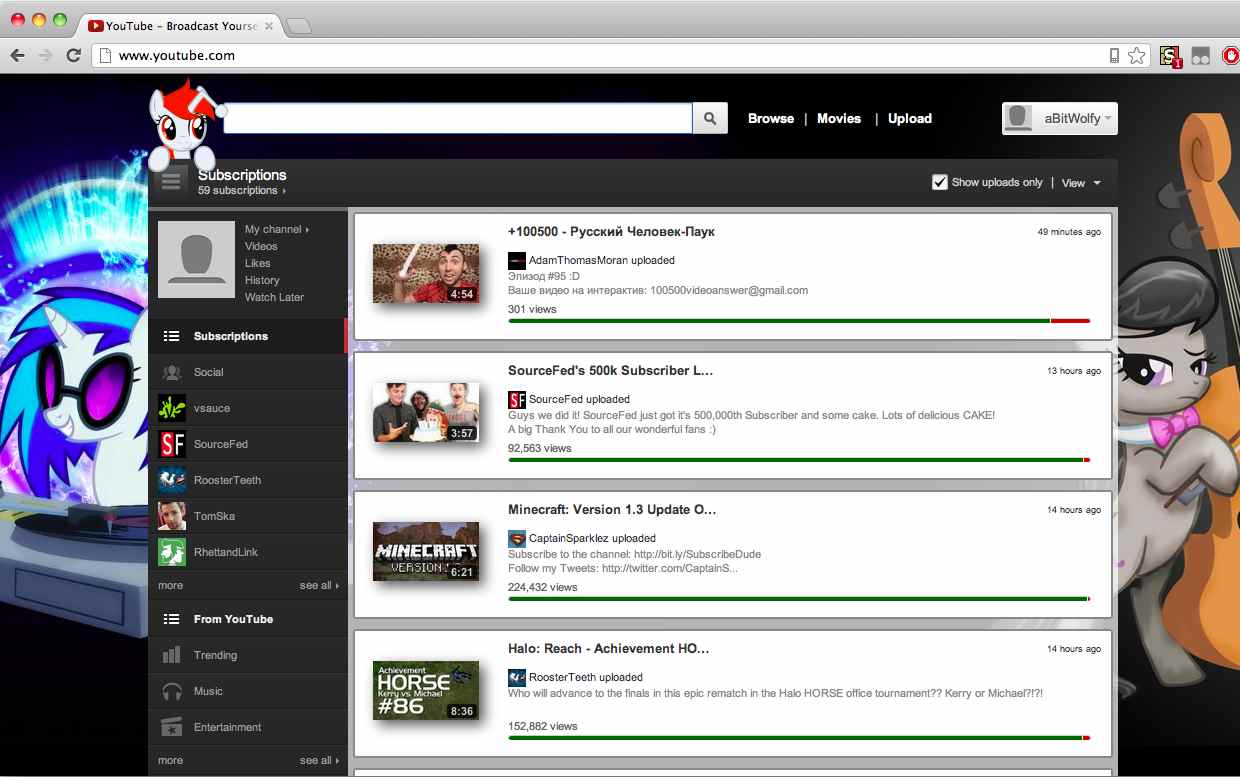This screenshot has width=1240, height=777.
Task: Expand My channel menu
Action: click(x=277, y=229)
